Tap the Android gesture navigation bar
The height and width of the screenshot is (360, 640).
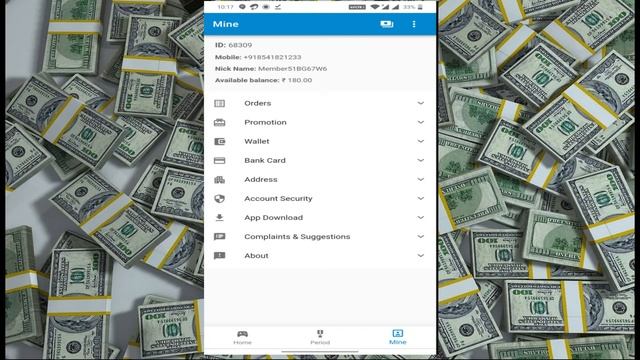pos(320,351)
